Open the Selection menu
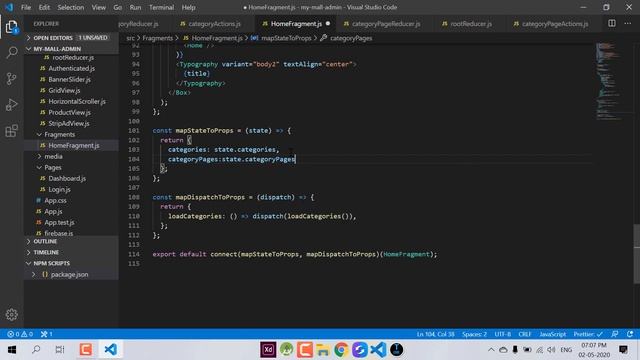Image resolution: width=640 pixels, height=360 pixels. tap(71, 7)
